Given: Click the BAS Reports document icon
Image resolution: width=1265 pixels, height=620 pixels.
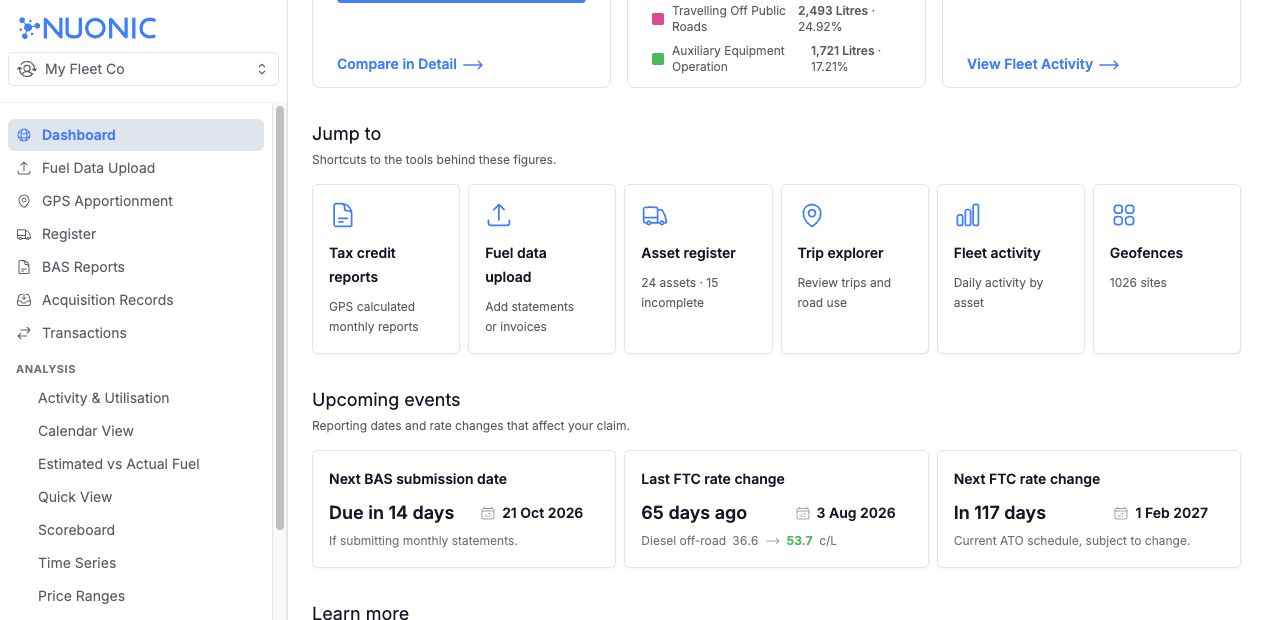Looking at the screenshot, I should 24,267.
